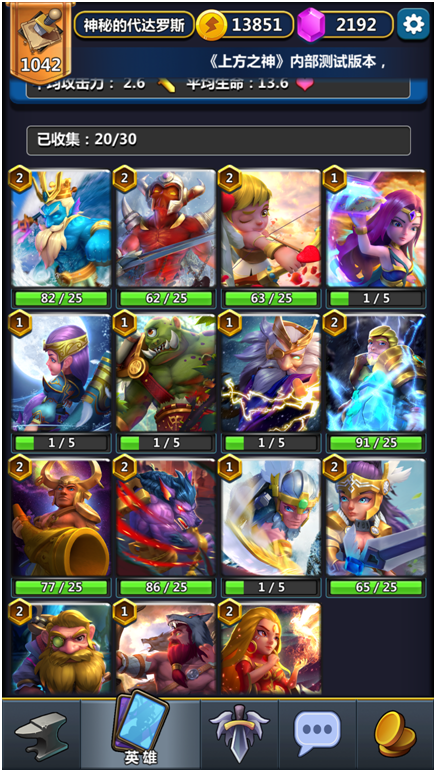The image size is (436, 772).
Task: Select the 英雄 heroes cards tab
Action: click(x=140, y=731)
